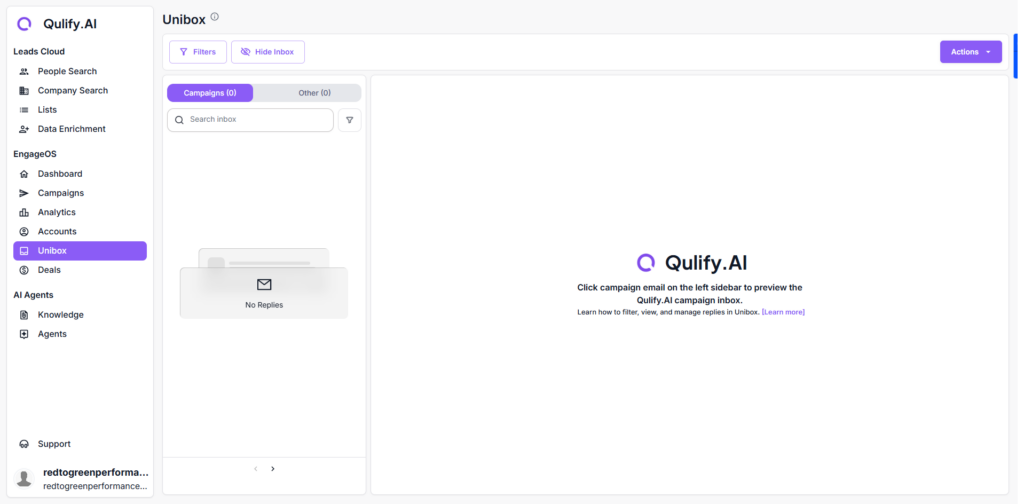Follow the [Learn more] link
This screenshot has width=1024, height=504.
[783, 313]
